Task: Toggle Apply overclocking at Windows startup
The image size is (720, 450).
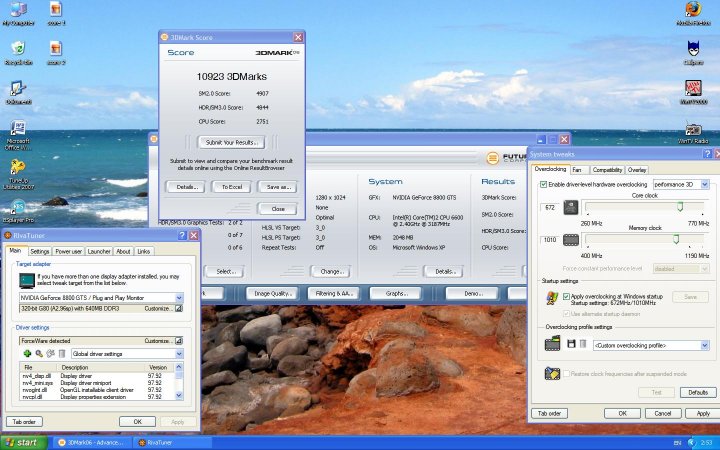Action: [566, 297]
